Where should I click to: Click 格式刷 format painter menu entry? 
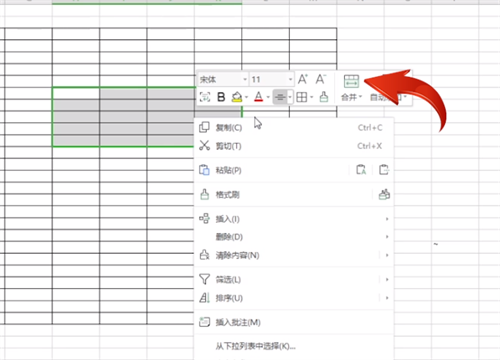click(x=228, y=194)
